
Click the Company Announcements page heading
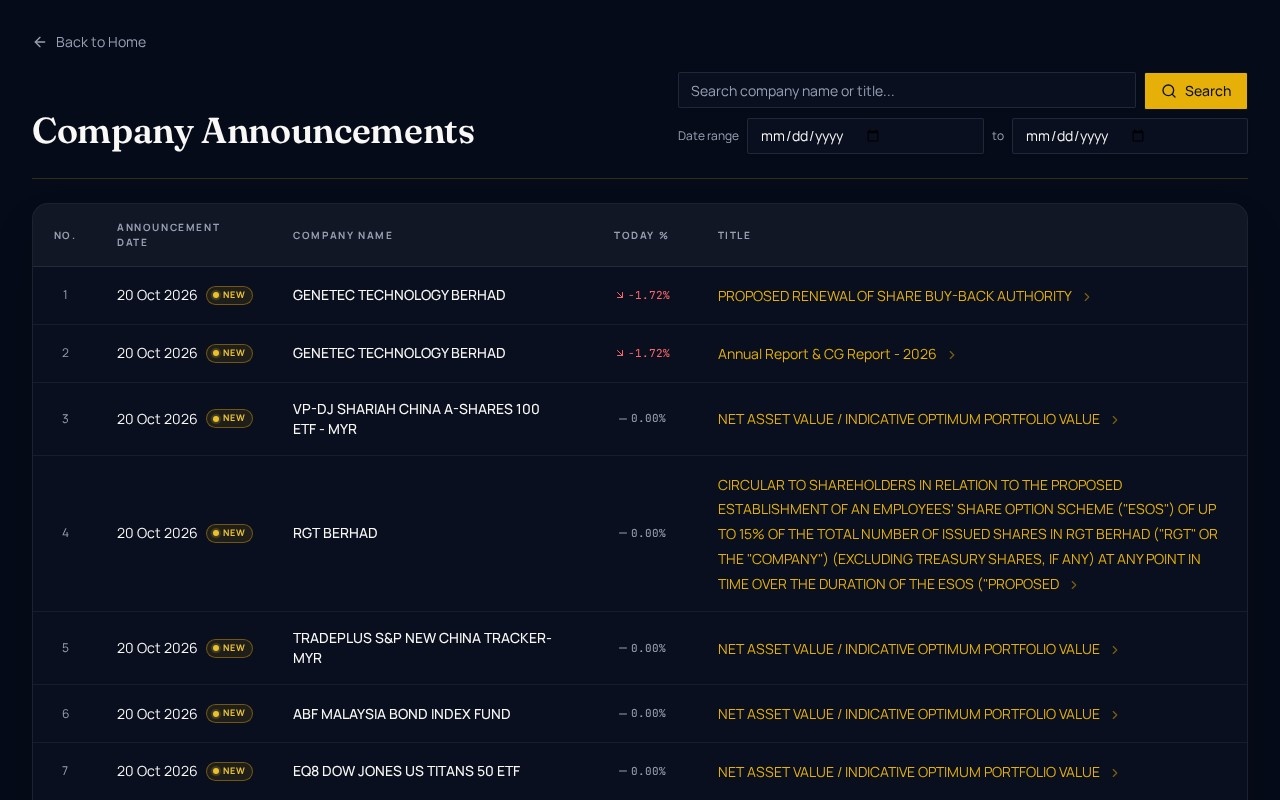253,131
